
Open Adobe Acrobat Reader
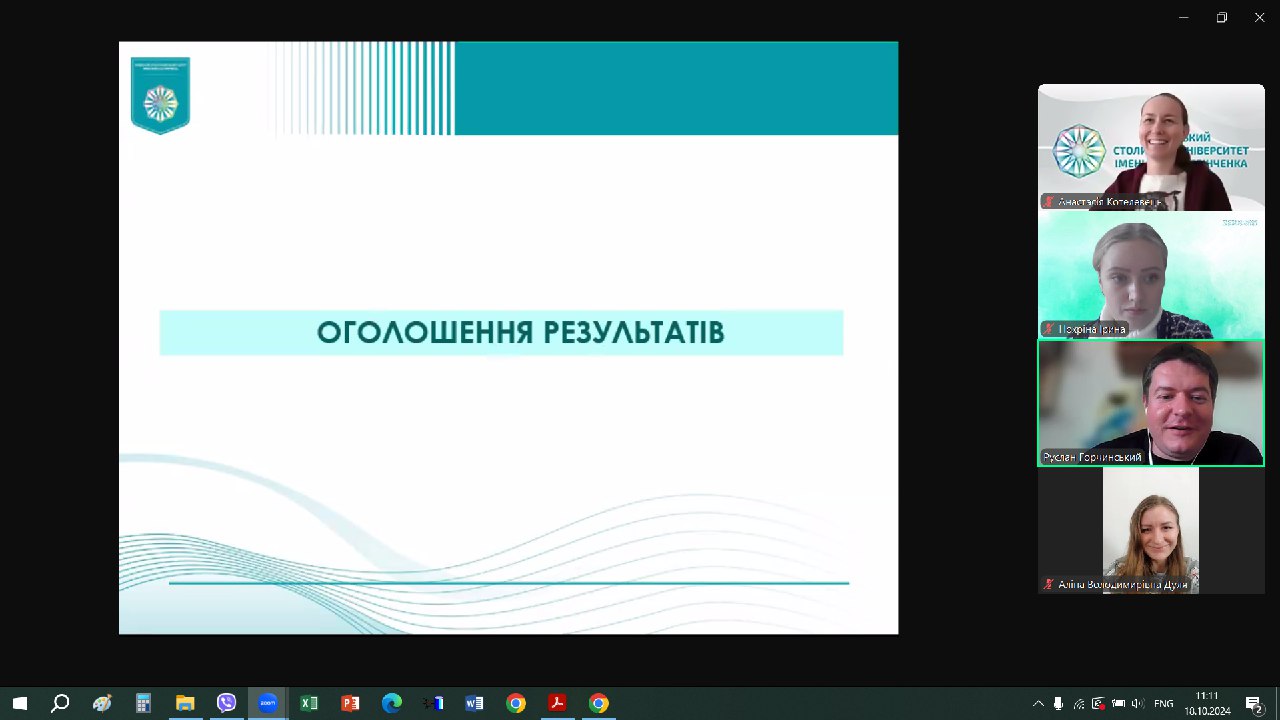[557, 704]
